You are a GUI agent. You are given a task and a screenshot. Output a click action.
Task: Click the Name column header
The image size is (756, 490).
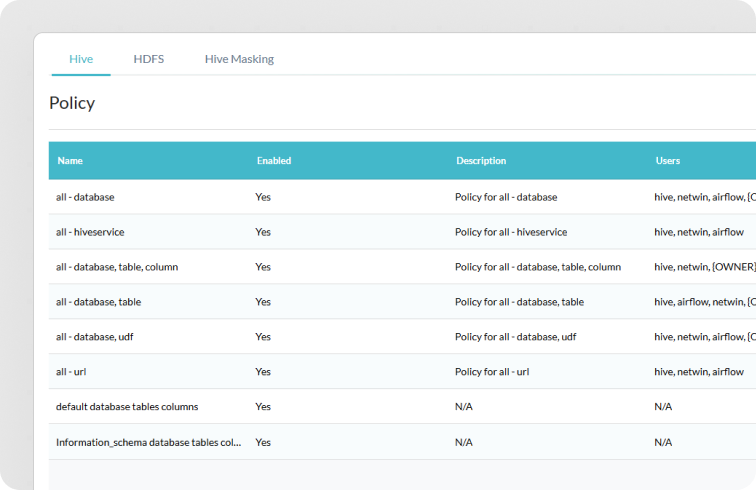[x=70, y=161]
